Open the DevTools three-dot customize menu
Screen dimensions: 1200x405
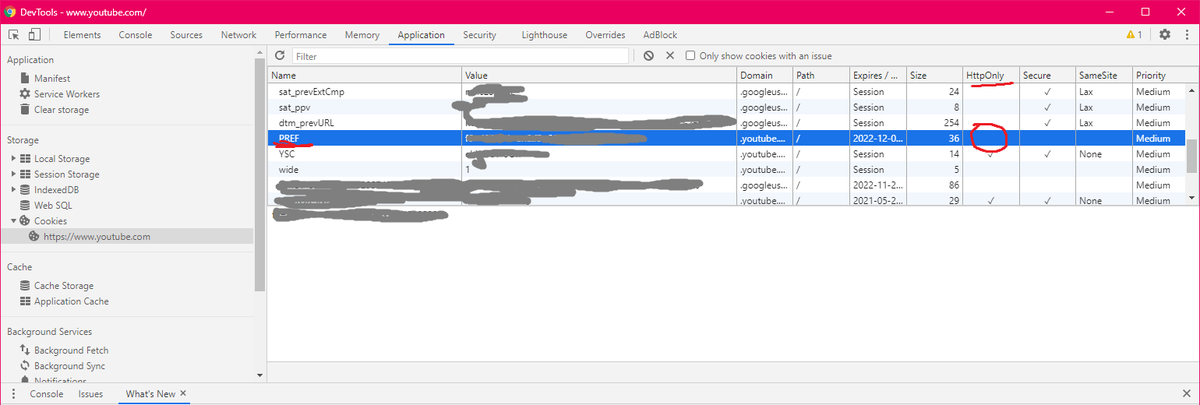(1186, 35)
